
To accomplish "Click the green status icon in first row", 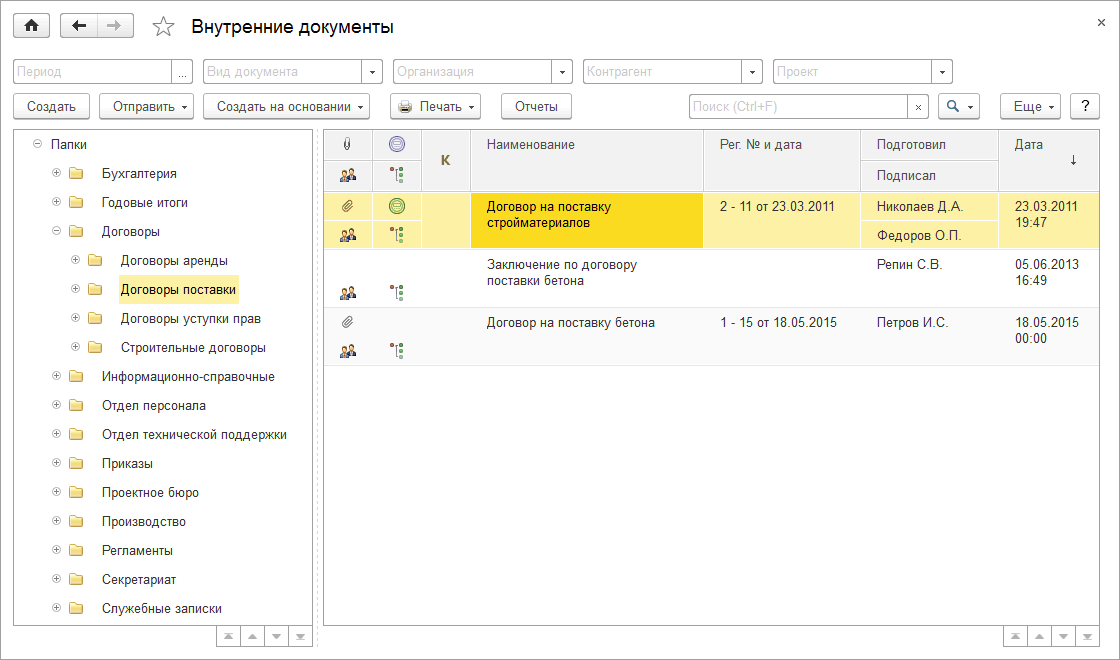I will click(397, 207).
